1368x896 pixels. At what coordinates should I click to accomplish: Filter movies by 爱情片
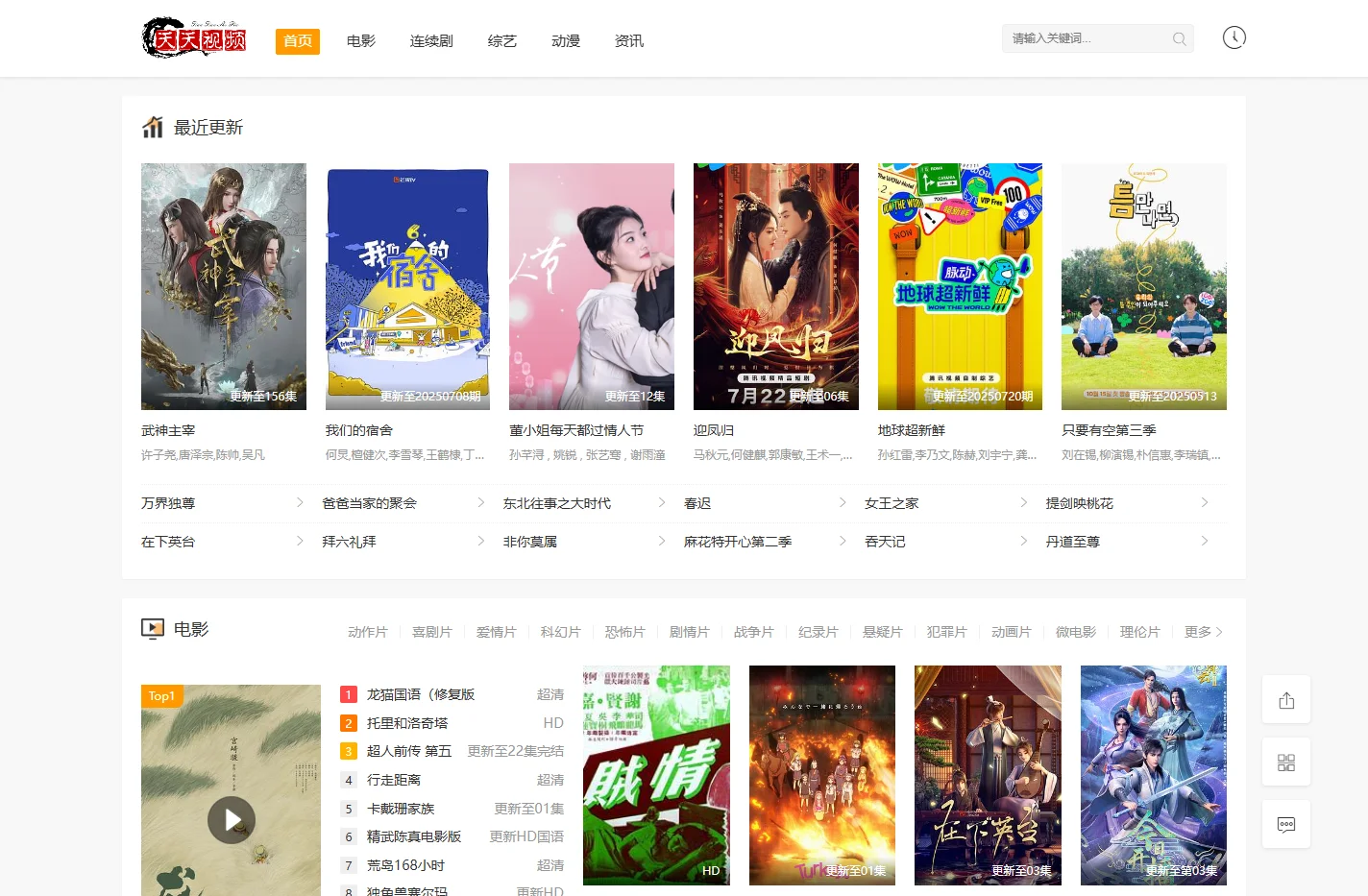click(497, 632)
